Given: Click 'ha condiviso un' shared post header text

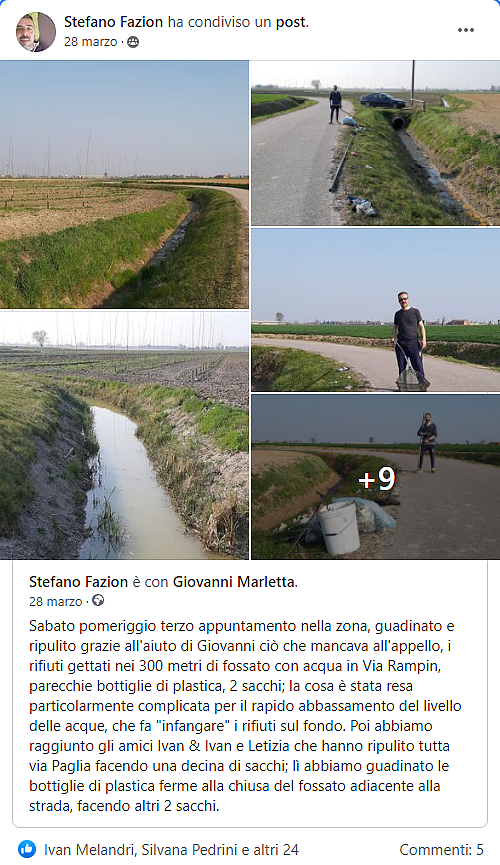Looking at the screenshot, I should (219, 23).
